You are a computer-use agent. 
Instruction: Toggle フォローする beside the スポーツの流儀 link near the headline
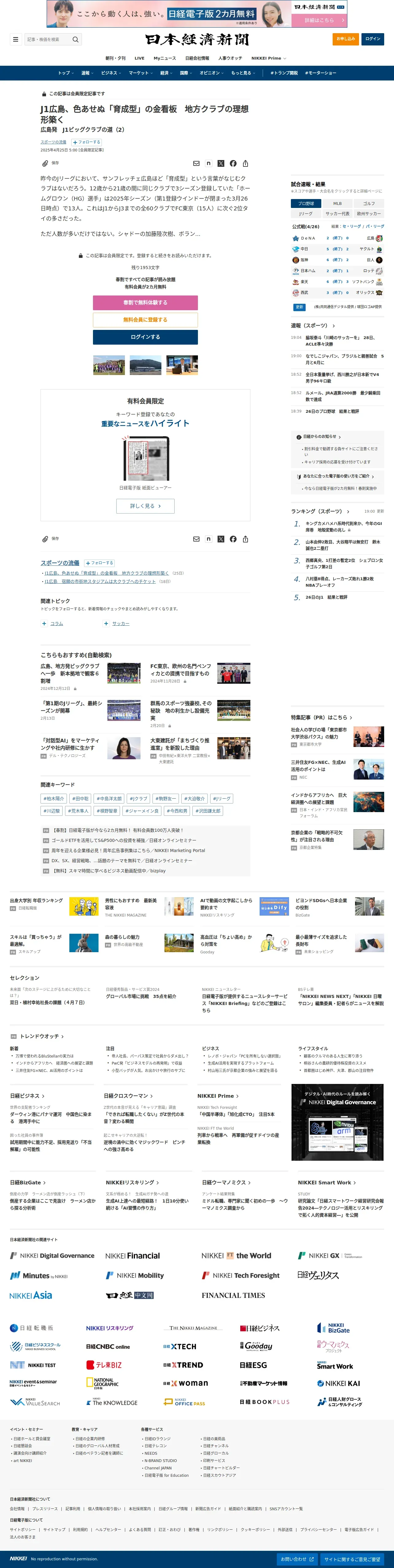pyautogui.click(x=87, y=142)
